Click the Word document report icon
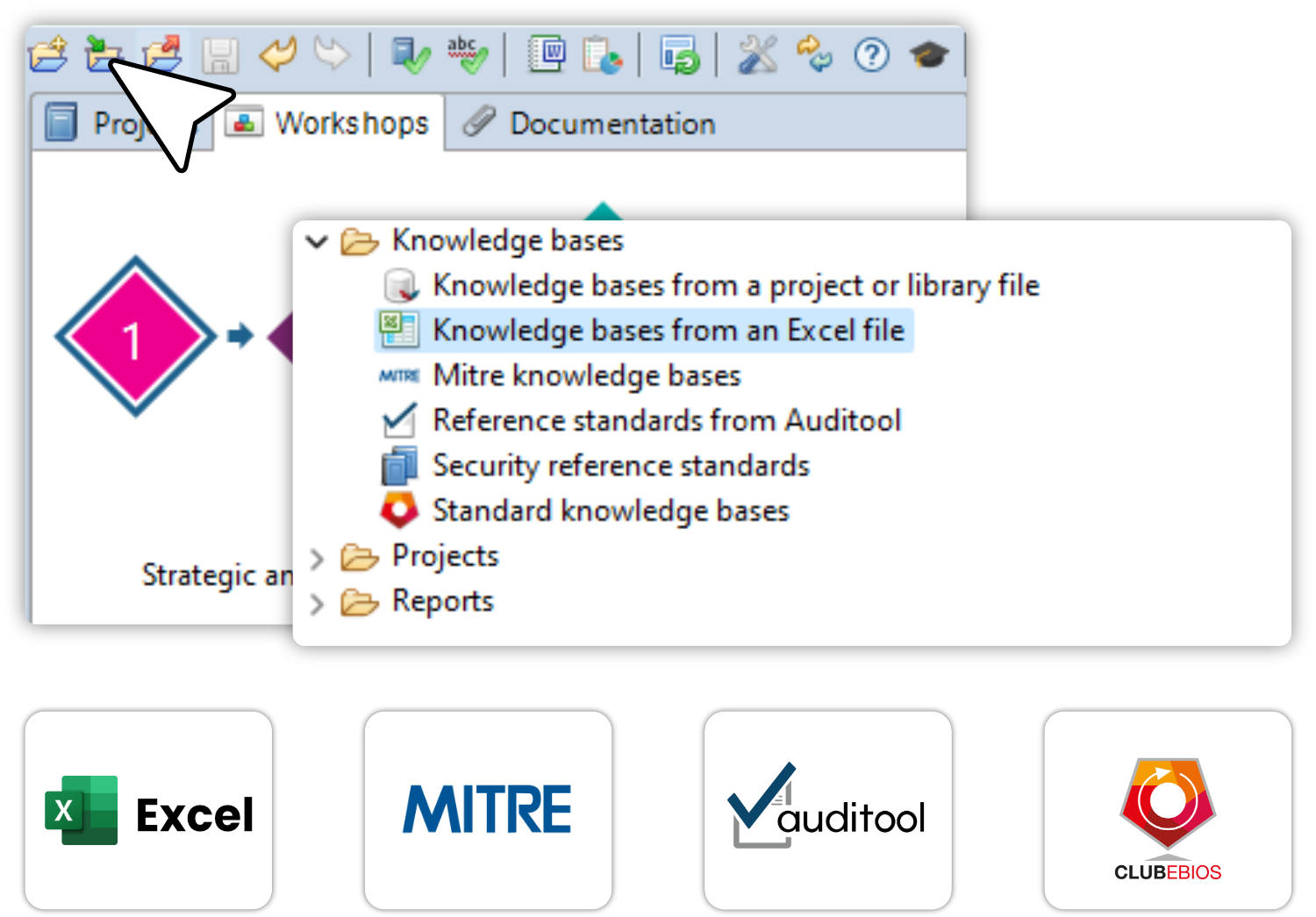The image size is (1316, 917). (x=547, y=54)
